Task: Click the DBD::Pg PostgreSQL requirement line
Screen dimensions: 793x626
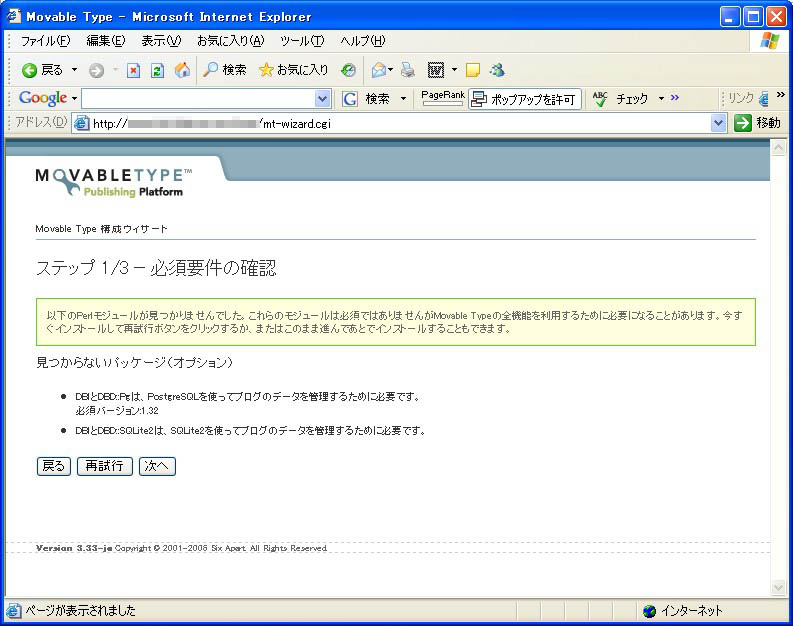Action: (x=248, y=397)
